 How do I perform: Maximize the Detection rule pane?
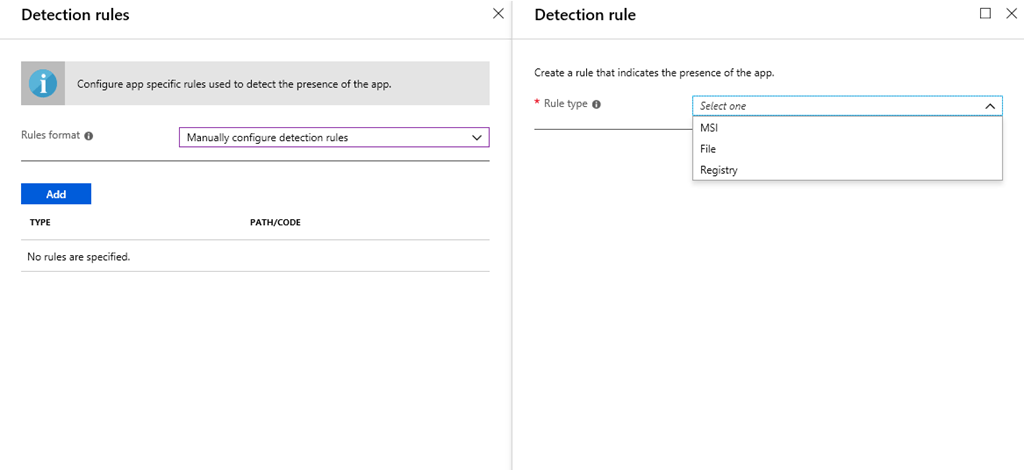coord(985,14)
